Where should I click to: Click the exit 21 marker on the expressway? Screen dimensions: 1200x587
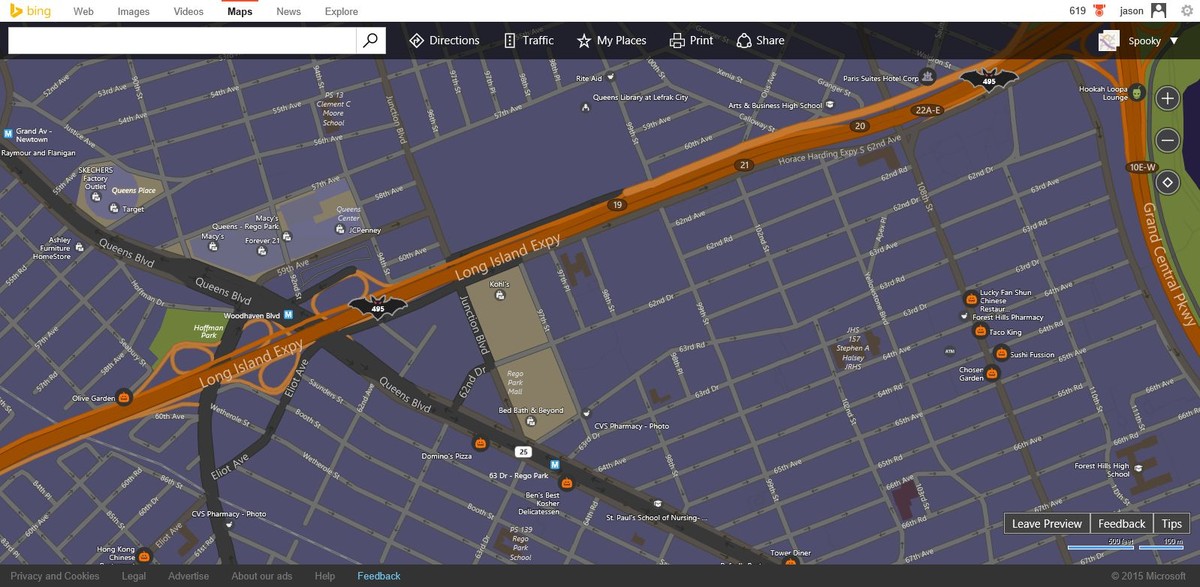(x=743, y=165)
